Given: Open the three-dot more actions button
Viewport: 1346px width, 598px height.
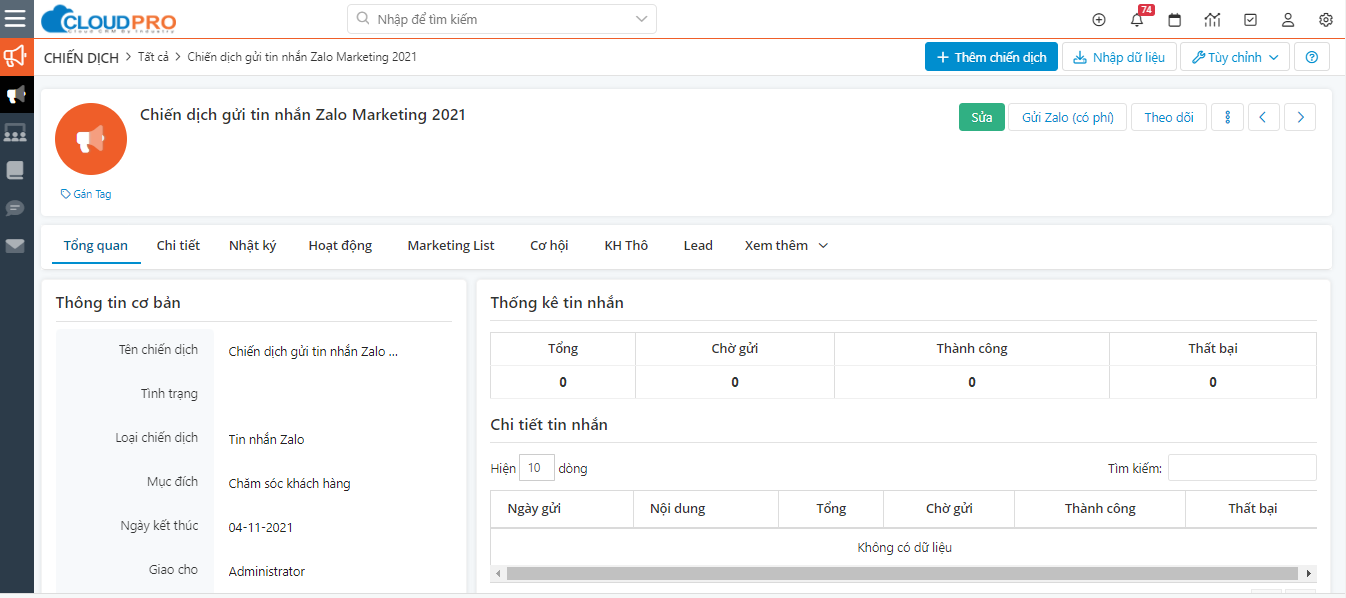Looking at the screenshot, I should (1227, 117).
